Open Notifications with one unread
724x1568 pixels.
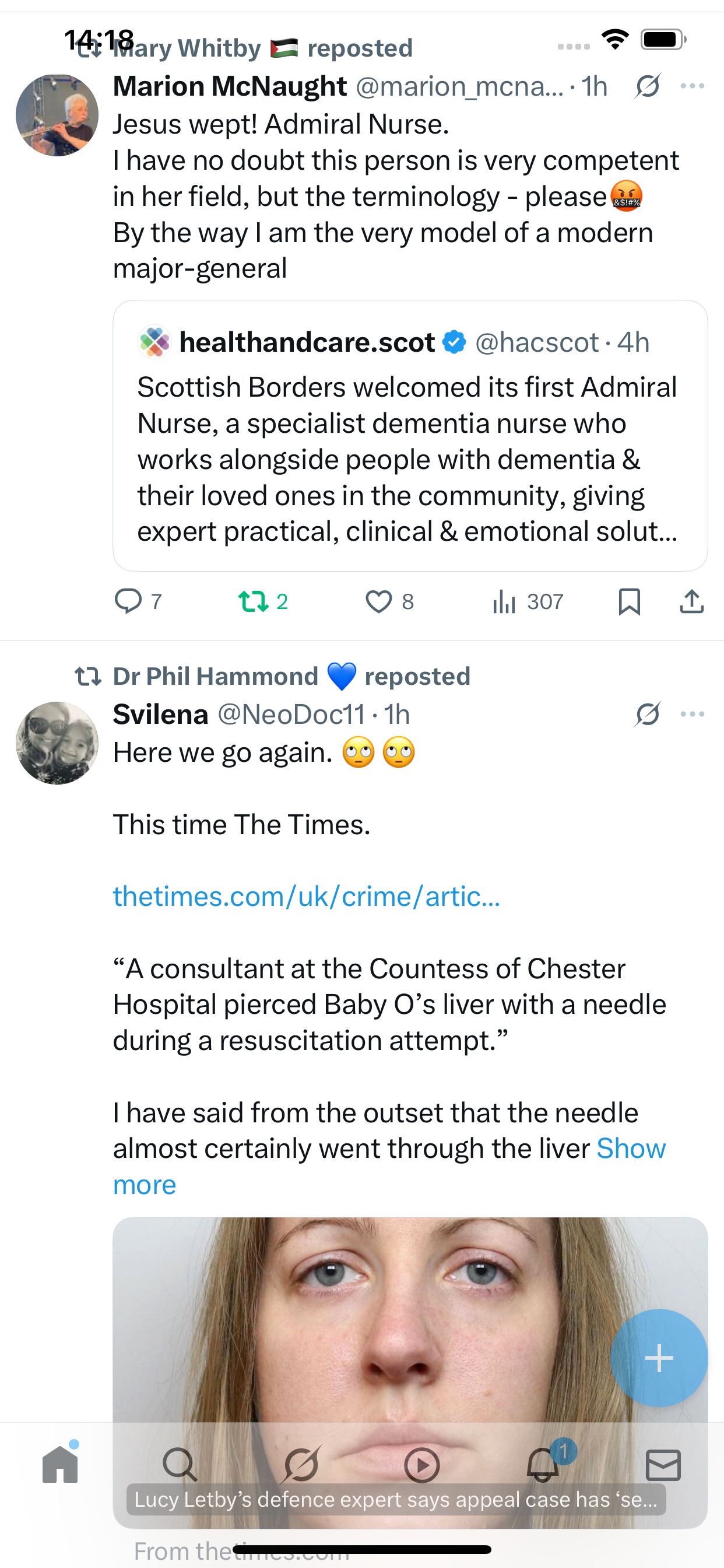[543, 1464]
